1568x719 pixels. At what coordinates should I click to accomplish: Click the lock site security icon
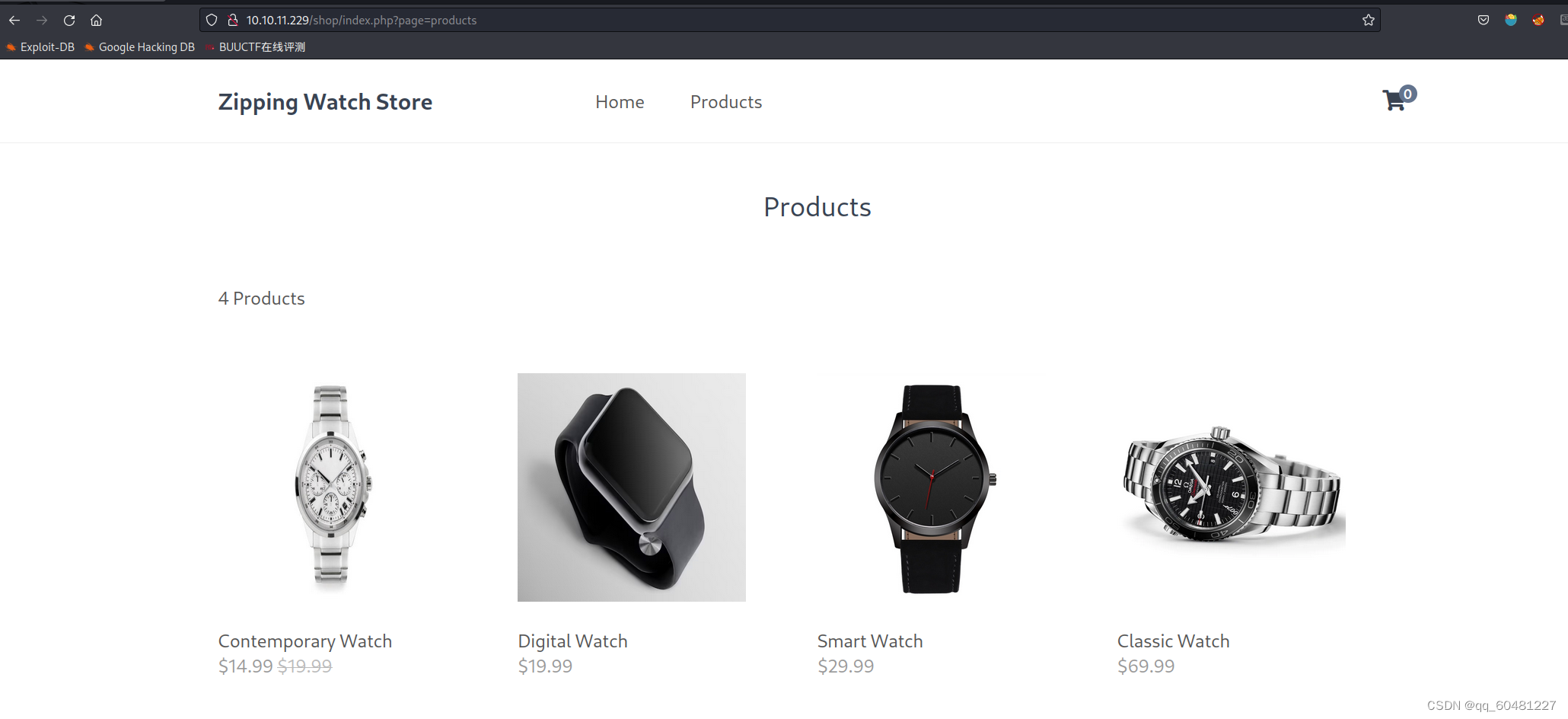233,21
